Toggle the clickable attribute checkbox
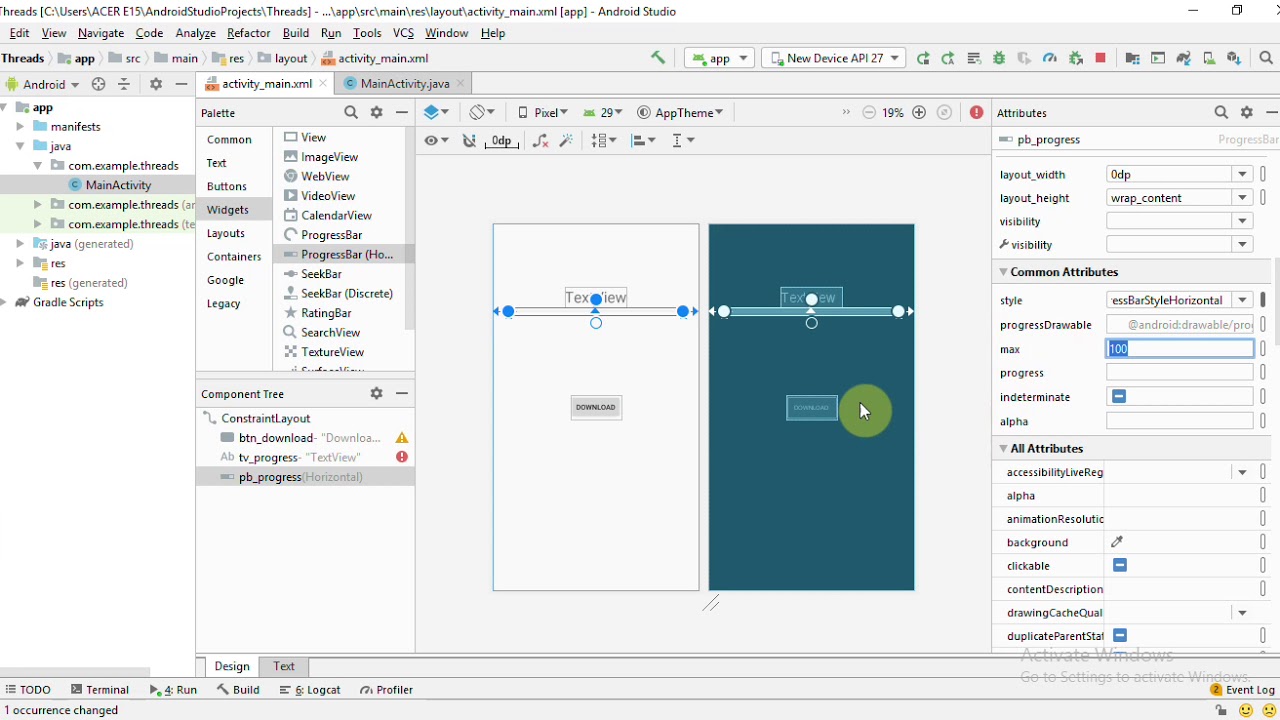The height and width of the screenshot is (720, 1280). pyautogui.click(x=1120, y=566)
